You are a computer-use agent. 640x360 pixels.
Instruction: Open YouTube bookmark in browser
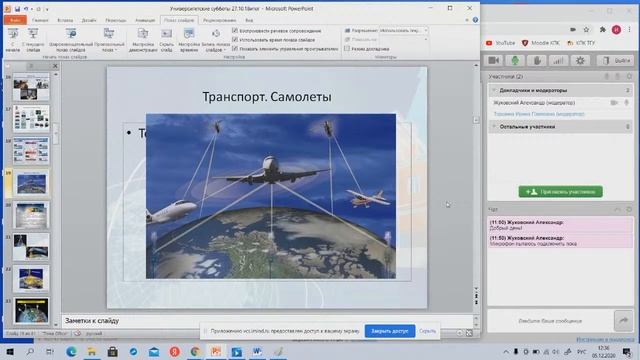click(x=500, y=43)
